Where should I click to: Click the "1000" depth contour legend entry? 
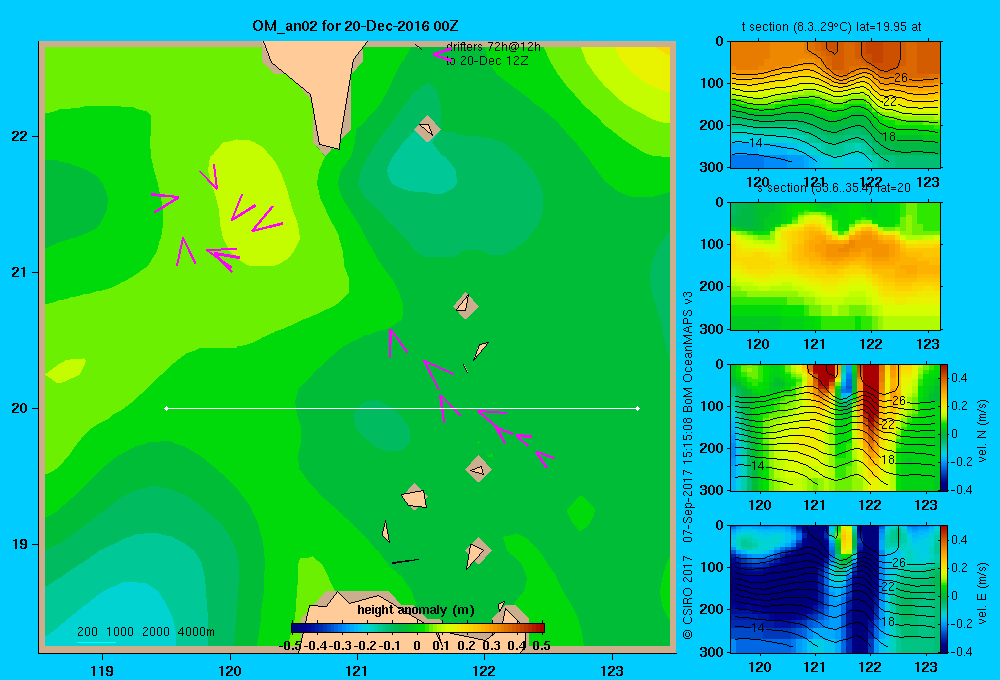pos(120,632)
